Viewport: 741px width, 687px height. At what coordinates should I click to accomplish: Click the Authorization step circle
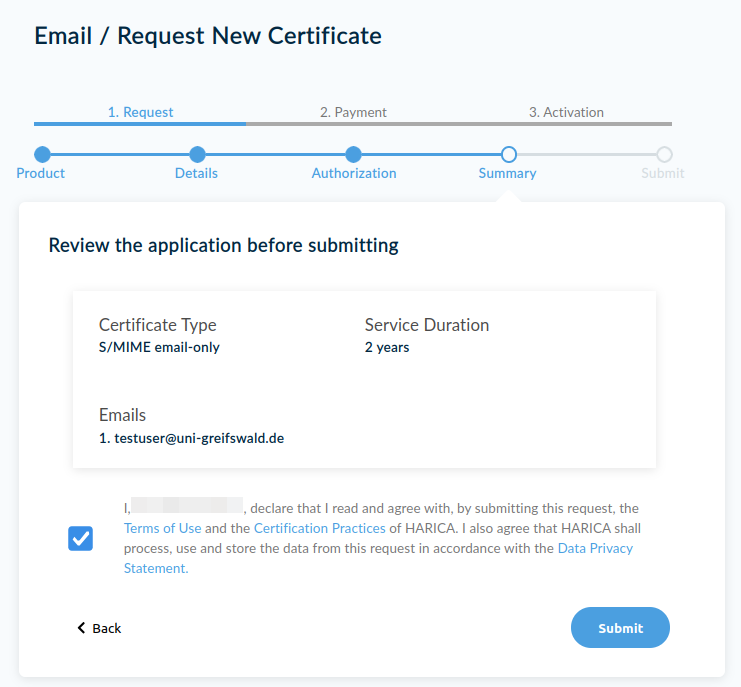pyautogui.click(x=353, y=155)
